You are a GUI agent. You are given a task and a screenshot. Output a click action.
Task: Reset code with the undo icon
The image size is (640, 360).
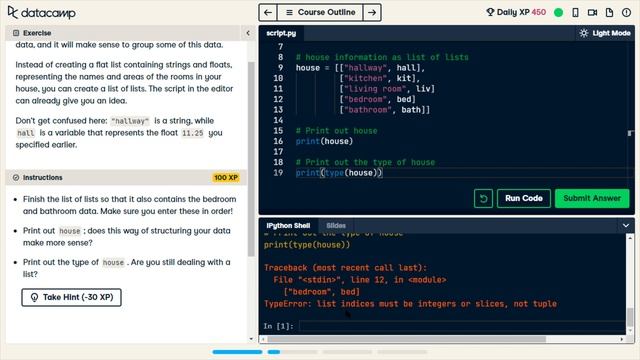point(483,198)
